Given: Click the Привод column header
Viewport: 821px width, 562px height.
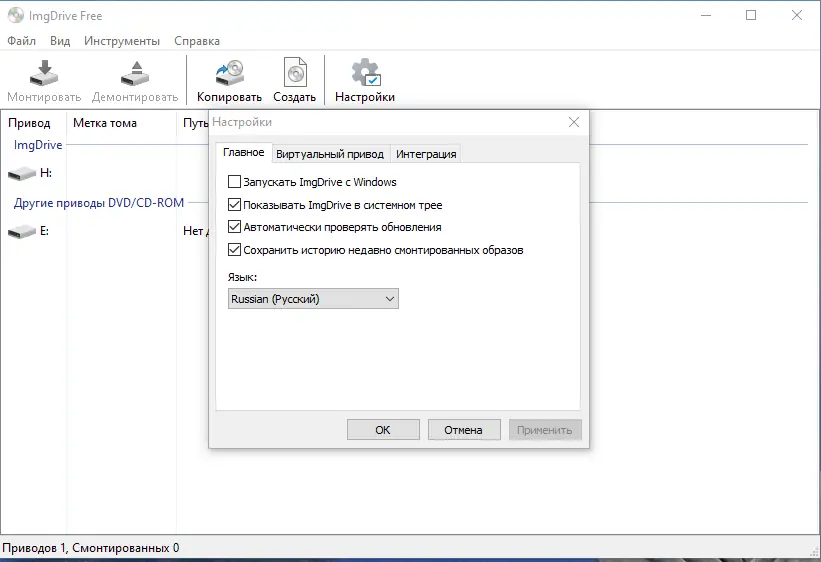Looking at the screenshot, I should click(29, 123).
